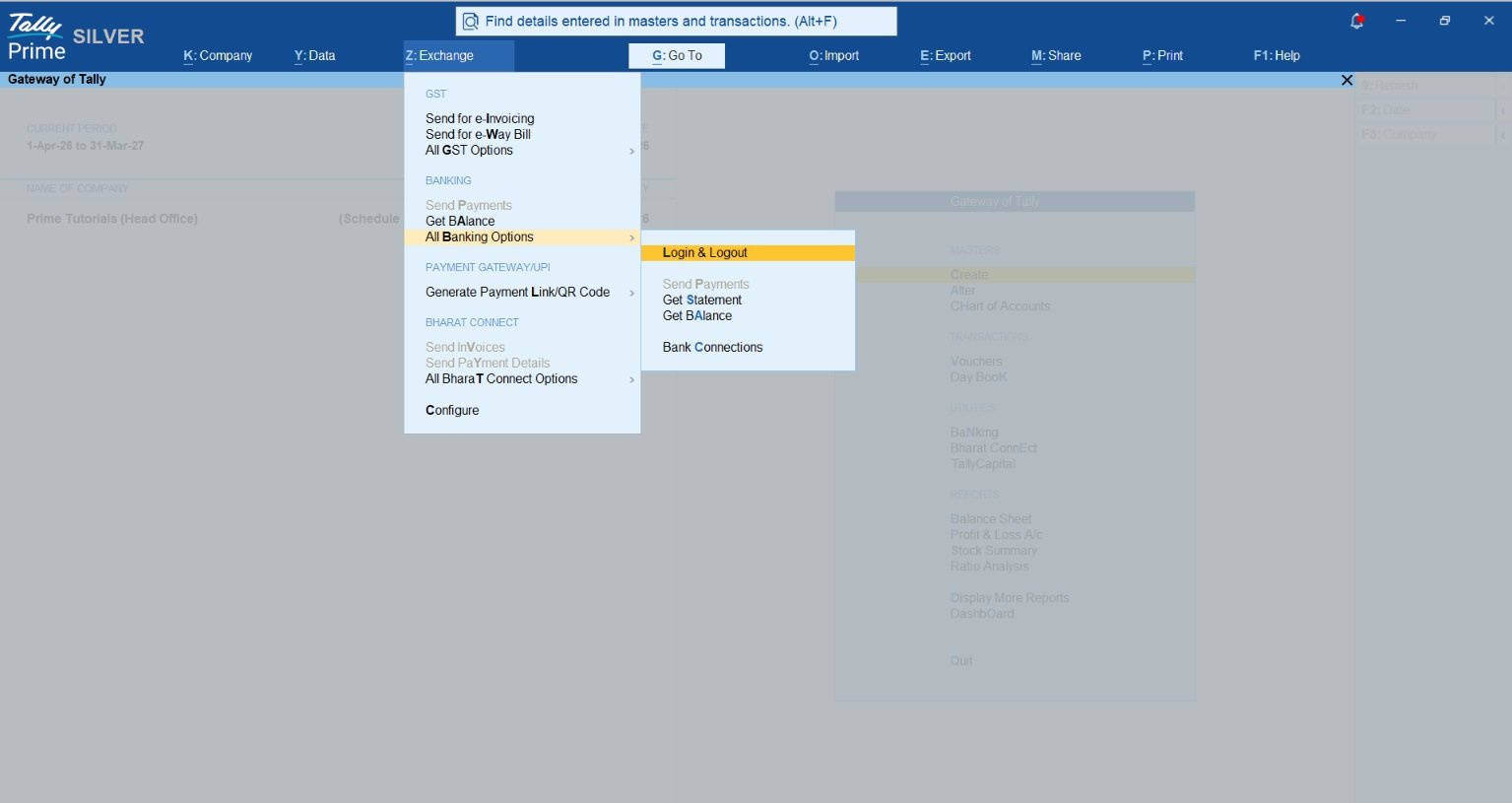Open the Y: Data menu
Viewport: 1512px width, 803px height.
pyautogui.click(x=315, y=56)
